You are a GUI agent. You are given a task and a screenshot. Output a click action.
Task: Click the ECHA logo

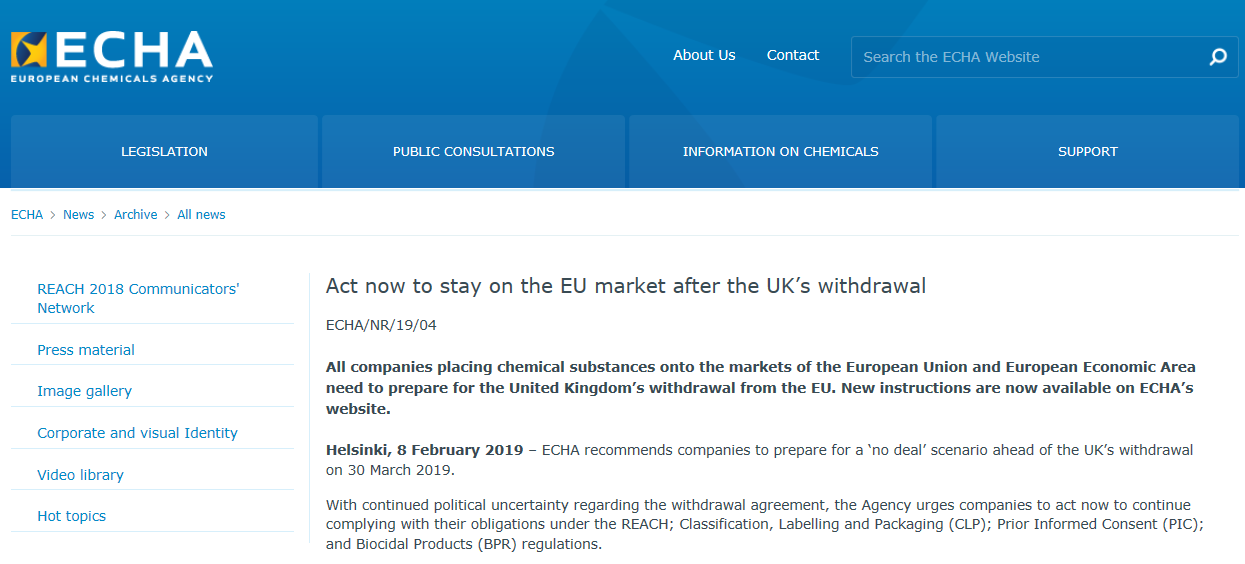click(112, 56)
